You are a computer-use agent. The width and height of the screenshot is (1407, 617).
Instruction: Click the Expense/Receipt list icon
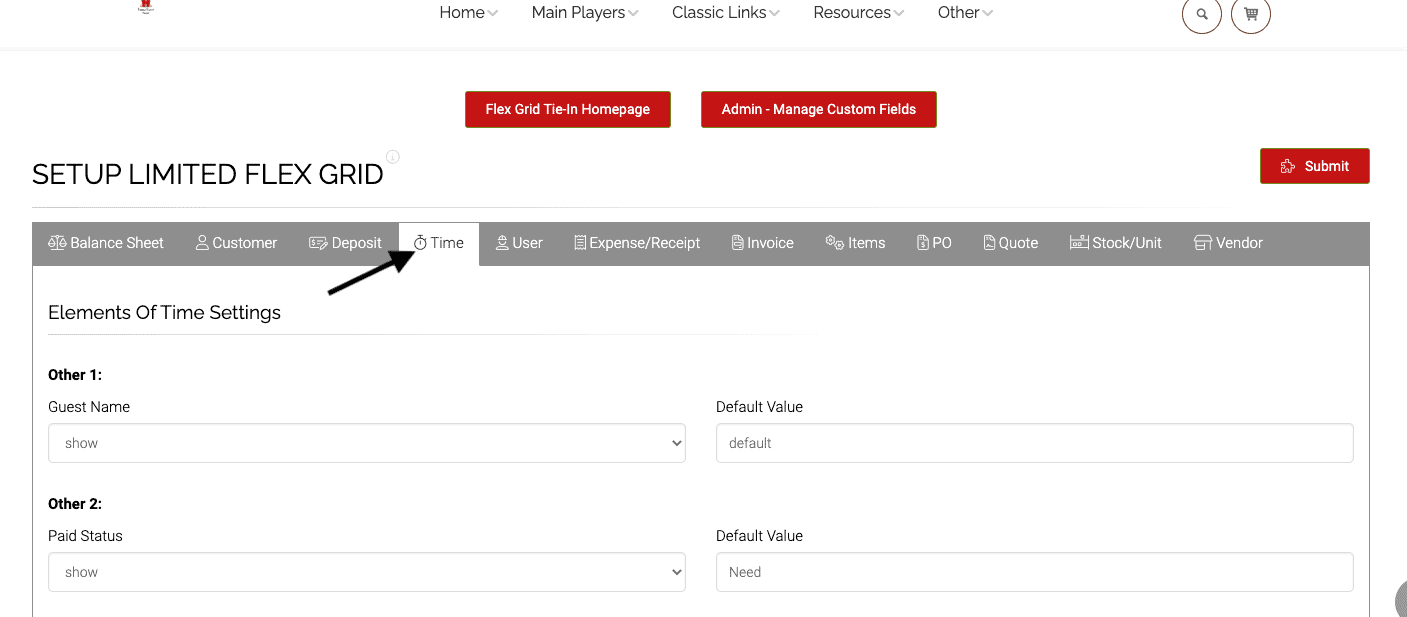click(x=580, y=243)
